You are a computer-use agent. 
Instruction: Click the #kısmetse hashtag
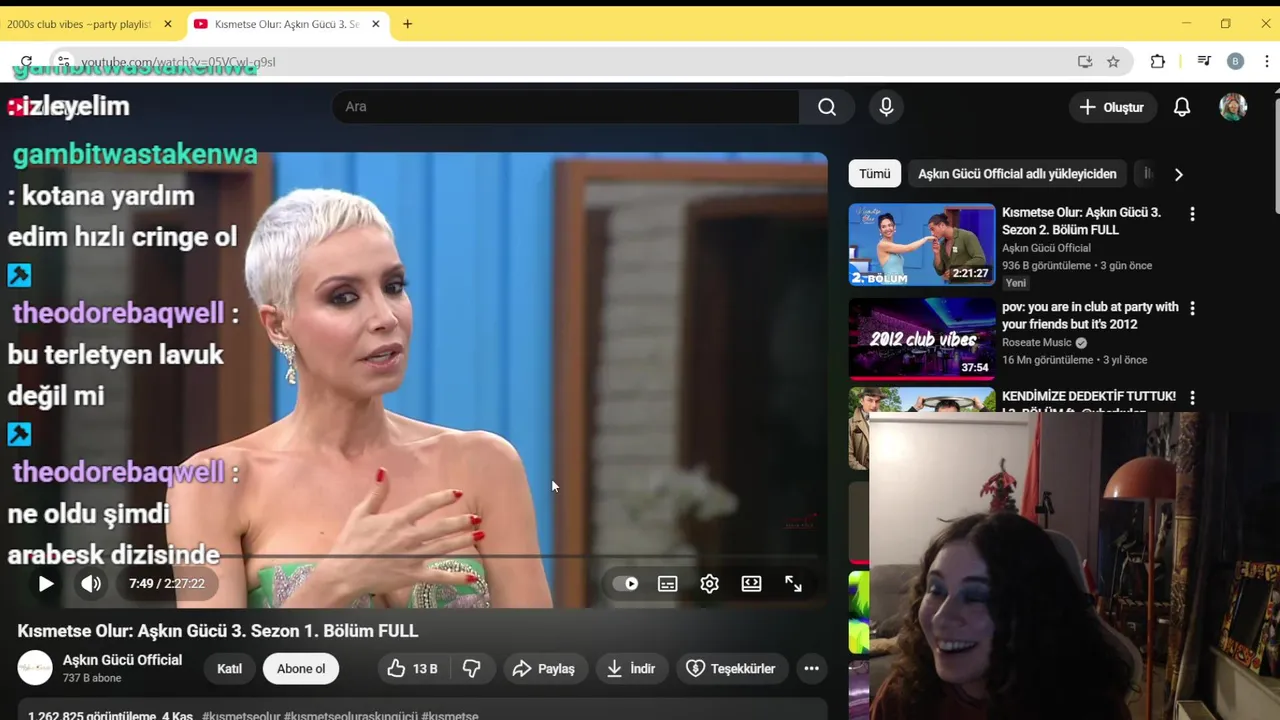[x=450, y=716]
